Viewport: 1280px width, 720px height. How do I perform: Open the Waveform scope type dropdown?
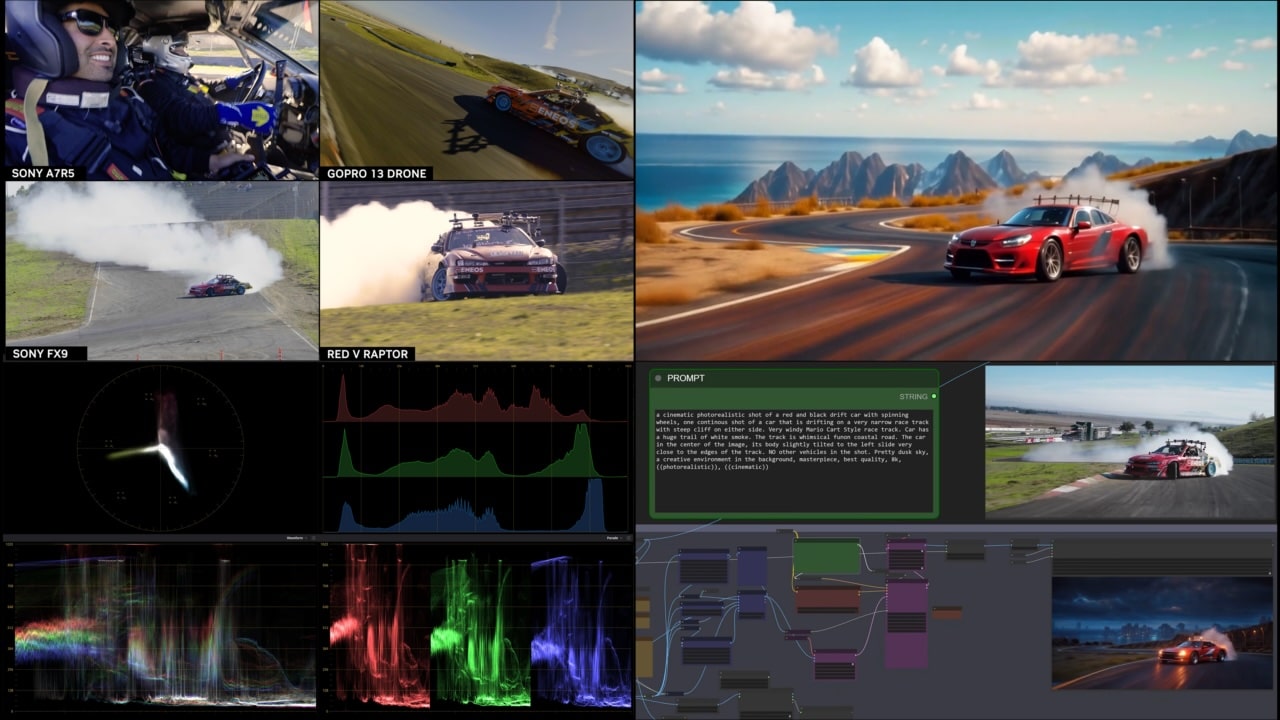(295, 536)
